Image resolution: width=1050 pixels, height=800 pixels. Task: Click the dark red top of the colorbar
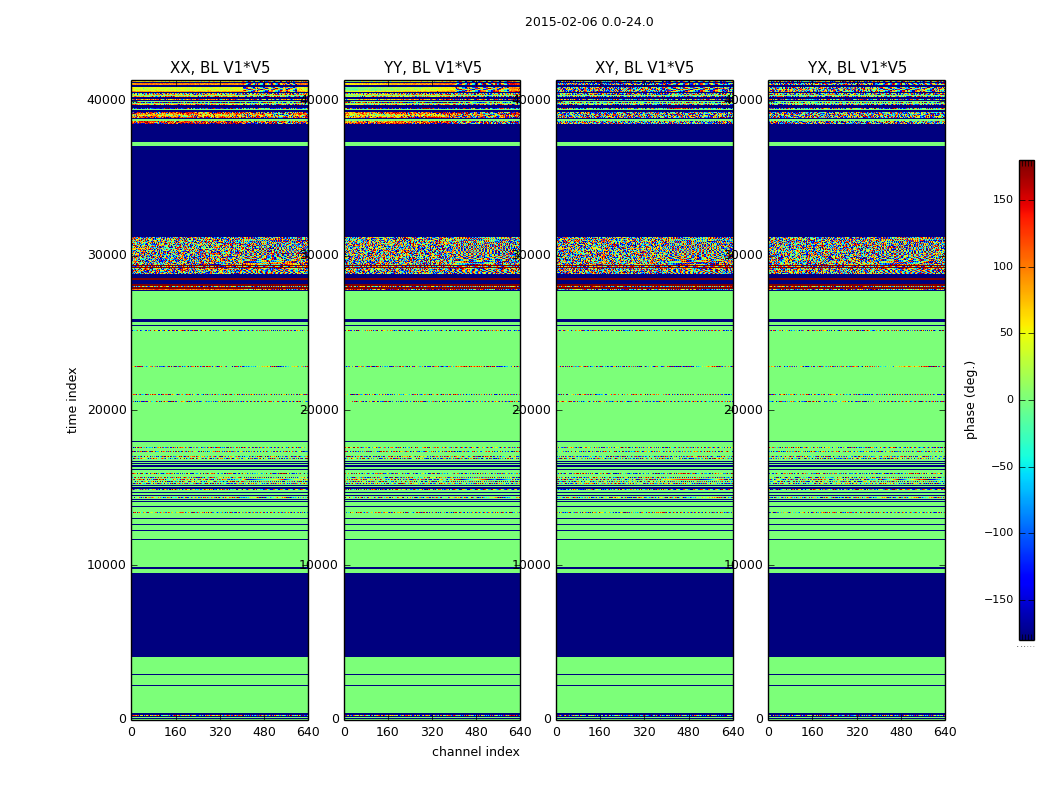[x=1026, y=168]
